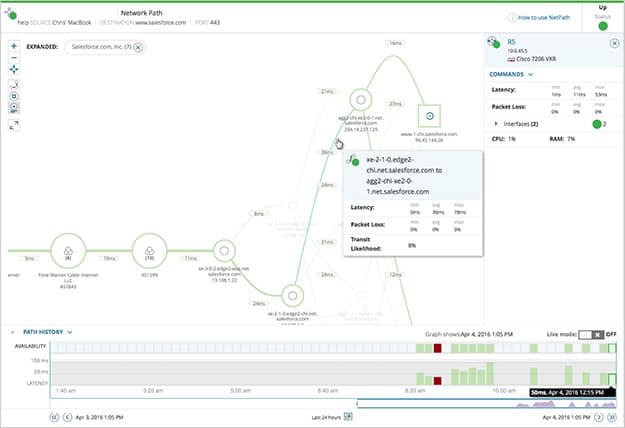Click the green Interfaces status dot
Screen dimensions: 625x428
tap(597, 124)
